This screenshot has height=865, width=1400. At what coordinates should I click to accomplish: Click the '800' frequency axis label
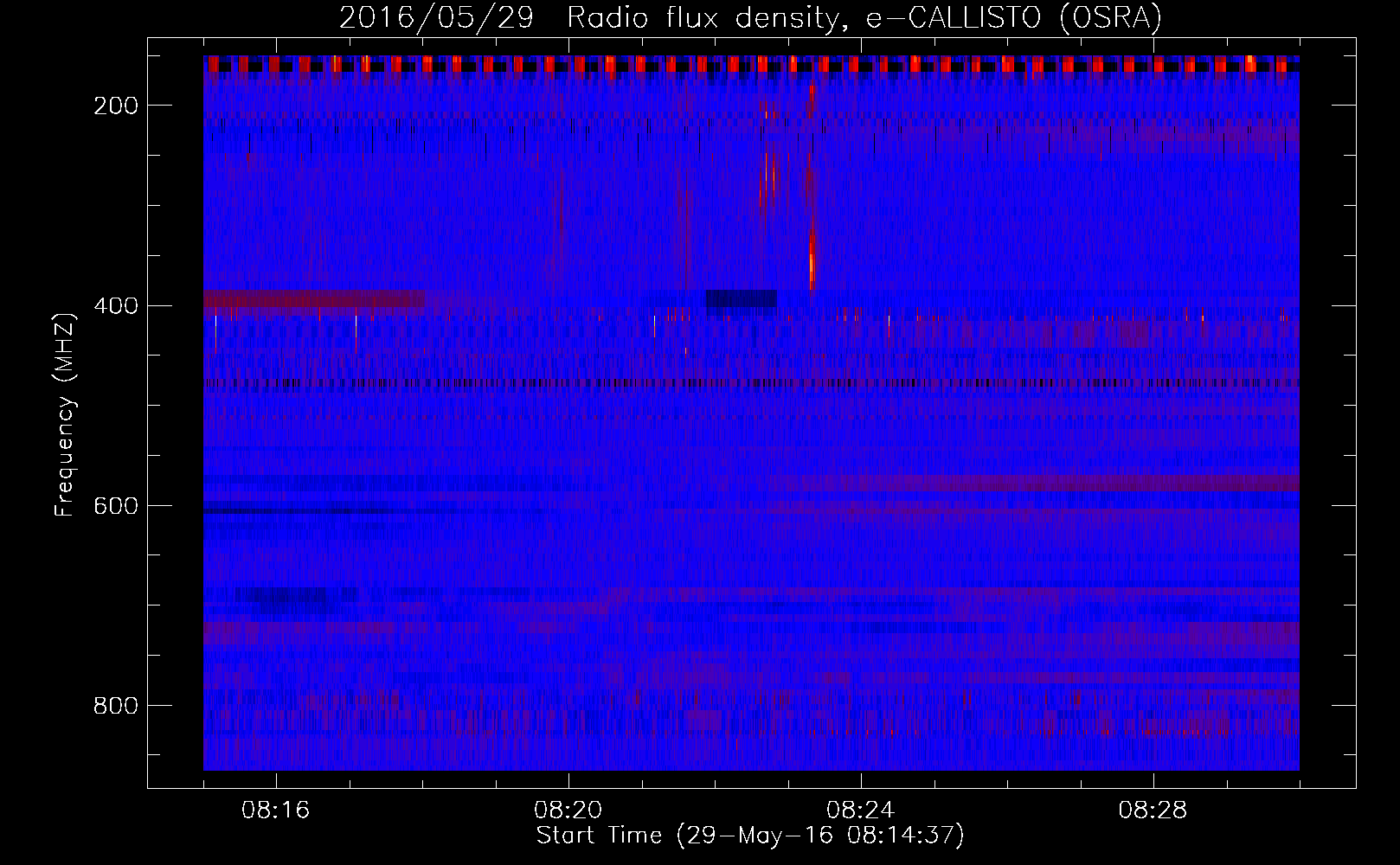point(116,706)
